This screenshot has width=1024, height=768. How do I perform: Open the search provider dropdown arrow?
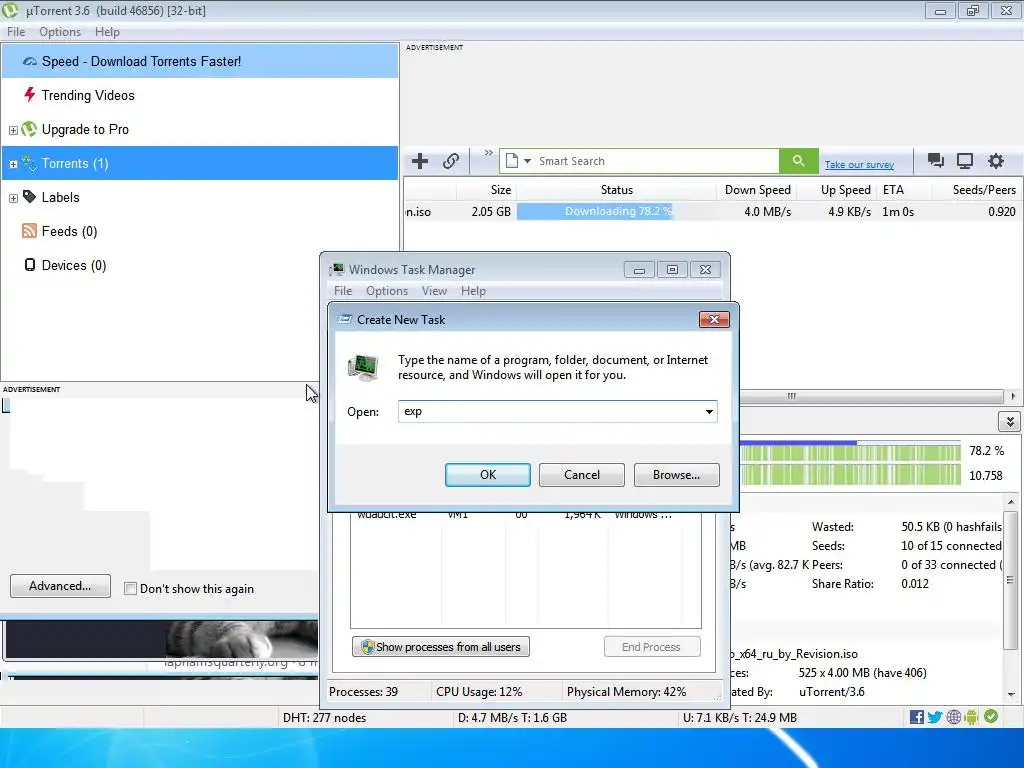tap(527, 161)
